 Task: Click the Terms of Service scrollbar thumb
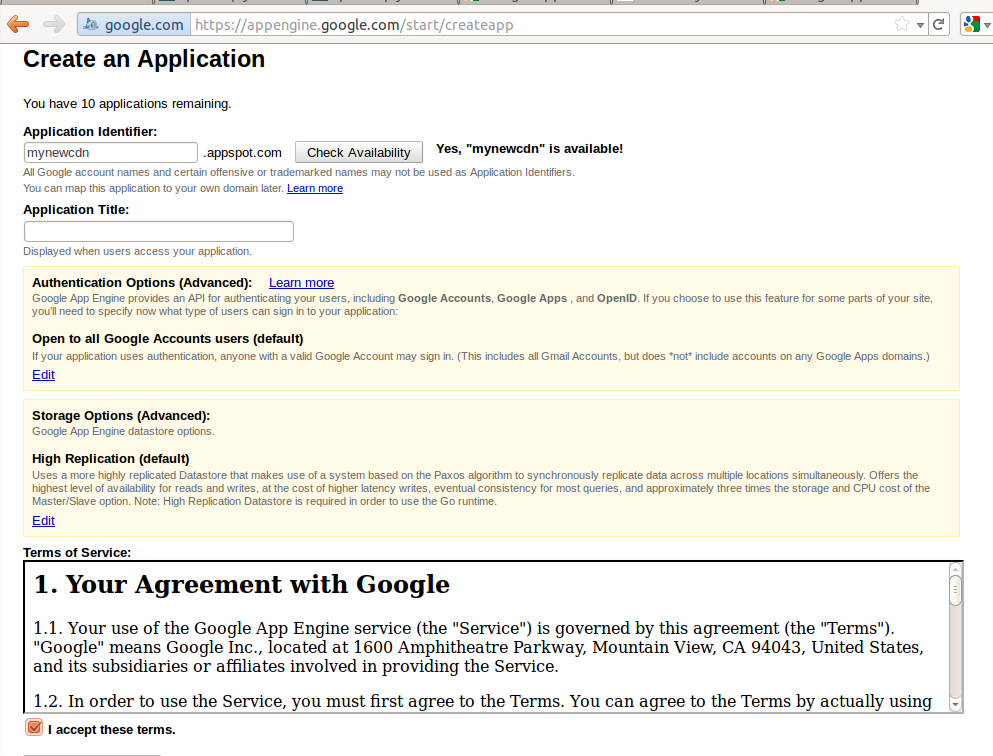tap(956, 591)
